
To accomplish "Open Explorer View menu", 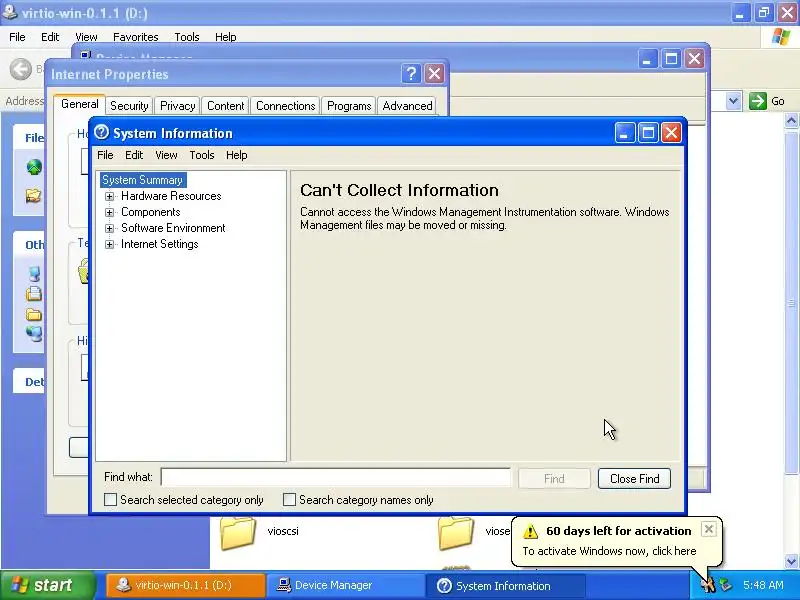I will pos(86,37).
